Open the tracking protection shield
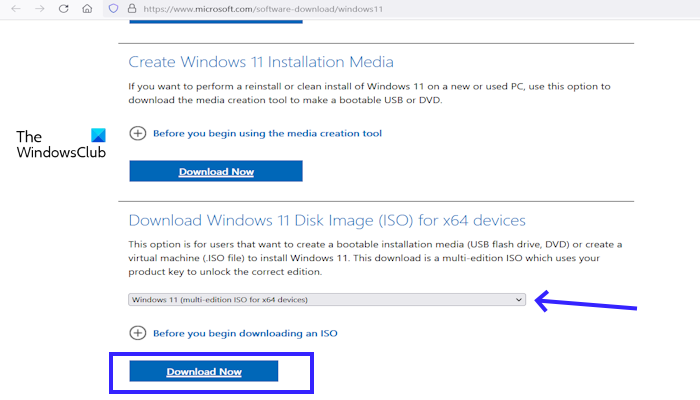Image resolution: width=700 pixels, height=400 pixels. coord(114,9)
